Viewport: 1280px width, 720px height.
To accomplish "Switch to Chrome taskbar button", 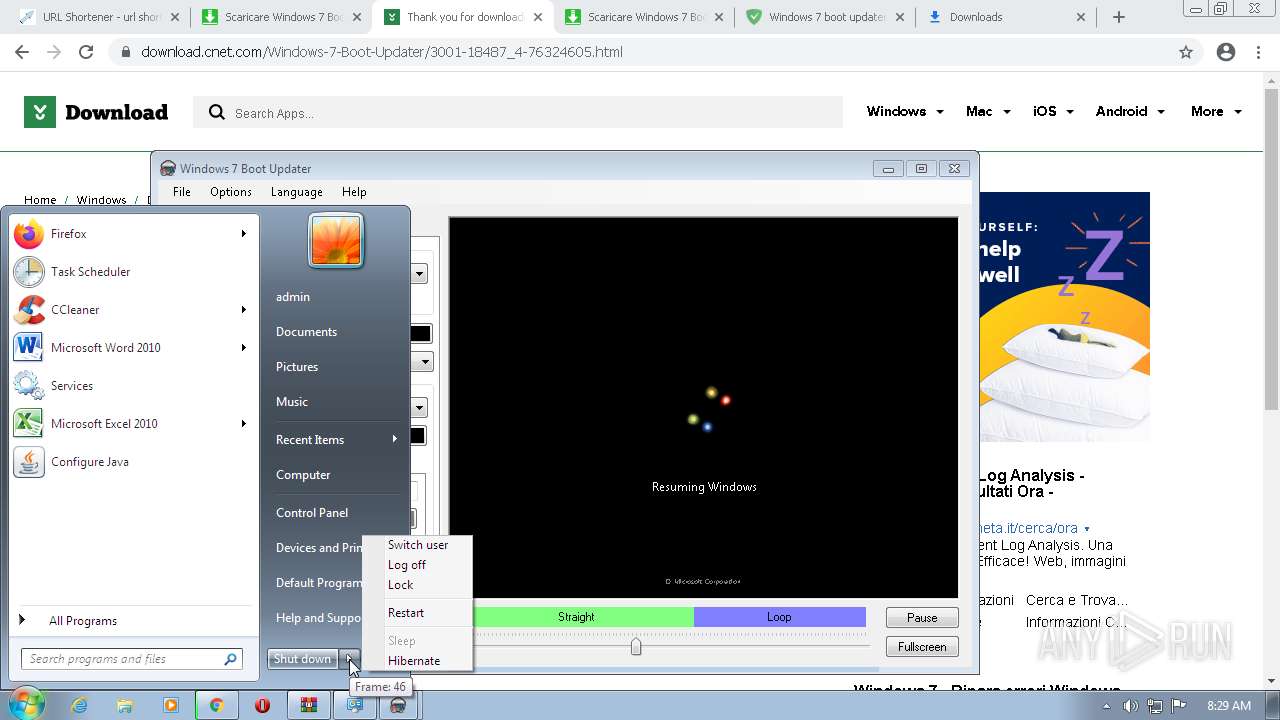I will [x=216, y=705].
